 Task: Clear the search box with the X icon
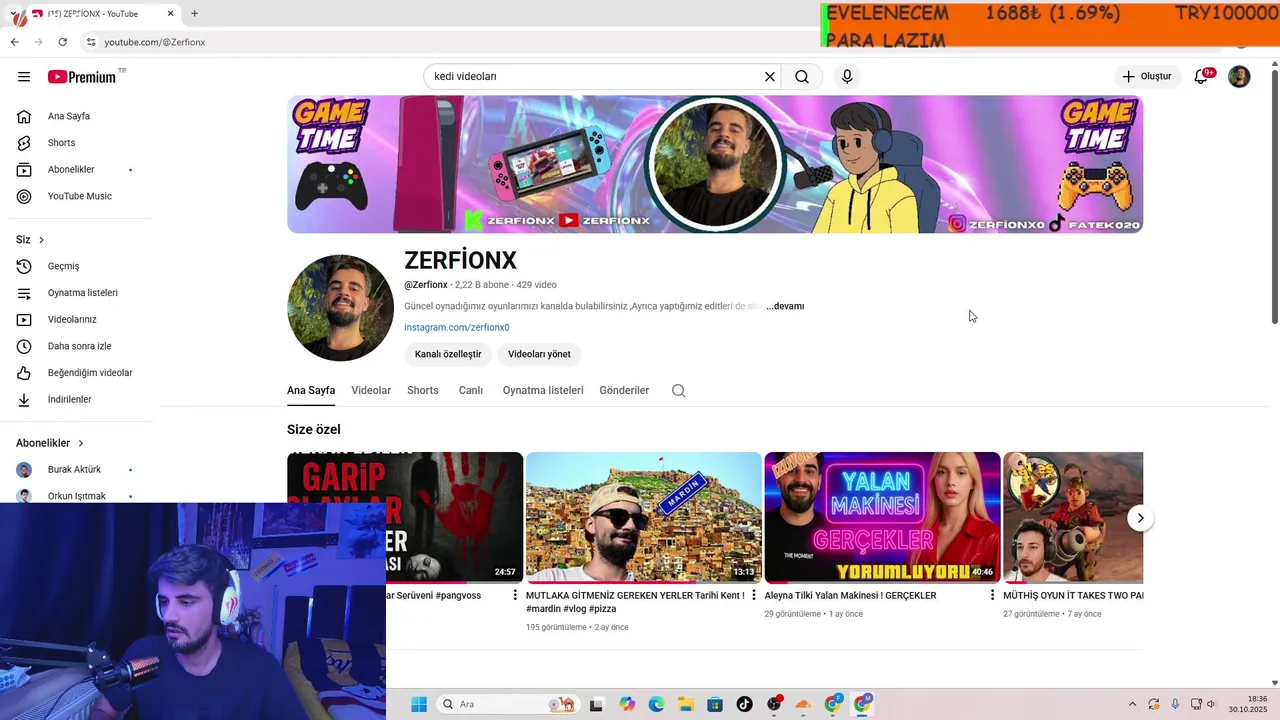pyautogui.click(x=770, y=77)
